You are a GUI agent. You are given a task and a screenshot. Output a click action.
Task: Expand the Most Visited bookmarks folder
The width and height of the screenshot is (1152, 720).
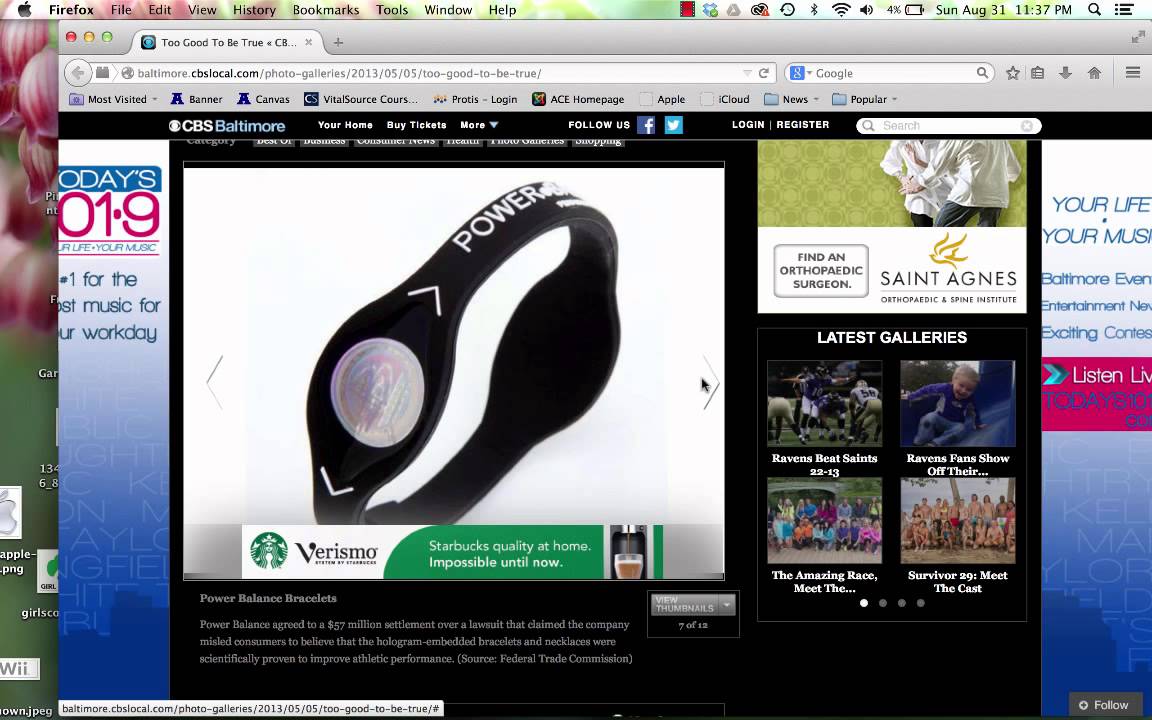tap(113, 99)
